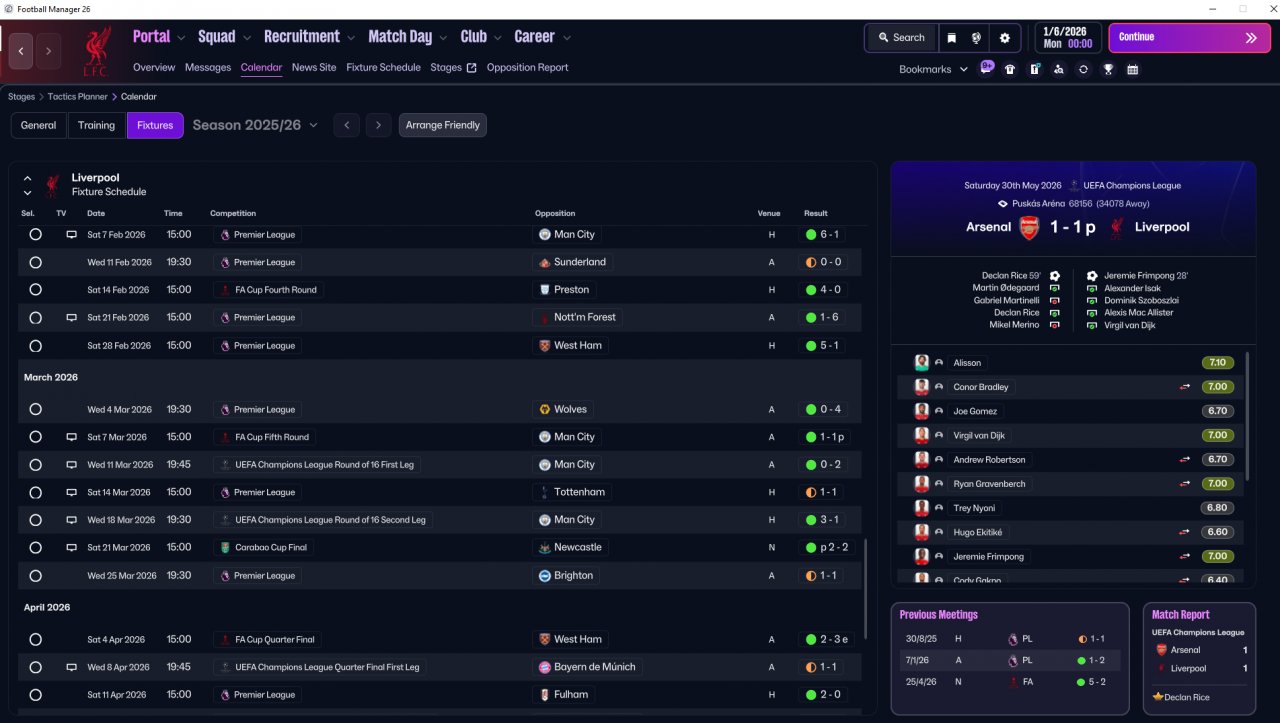Expand the Club menu chevron

point(497,38)
